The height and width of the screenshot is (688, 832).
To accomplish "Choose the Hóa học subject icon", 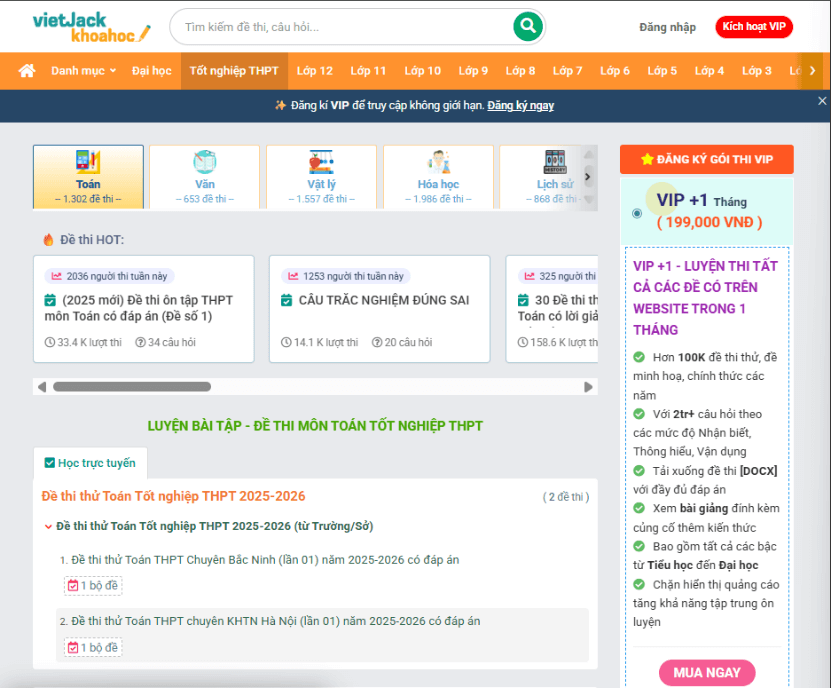I will click(438, 162).
